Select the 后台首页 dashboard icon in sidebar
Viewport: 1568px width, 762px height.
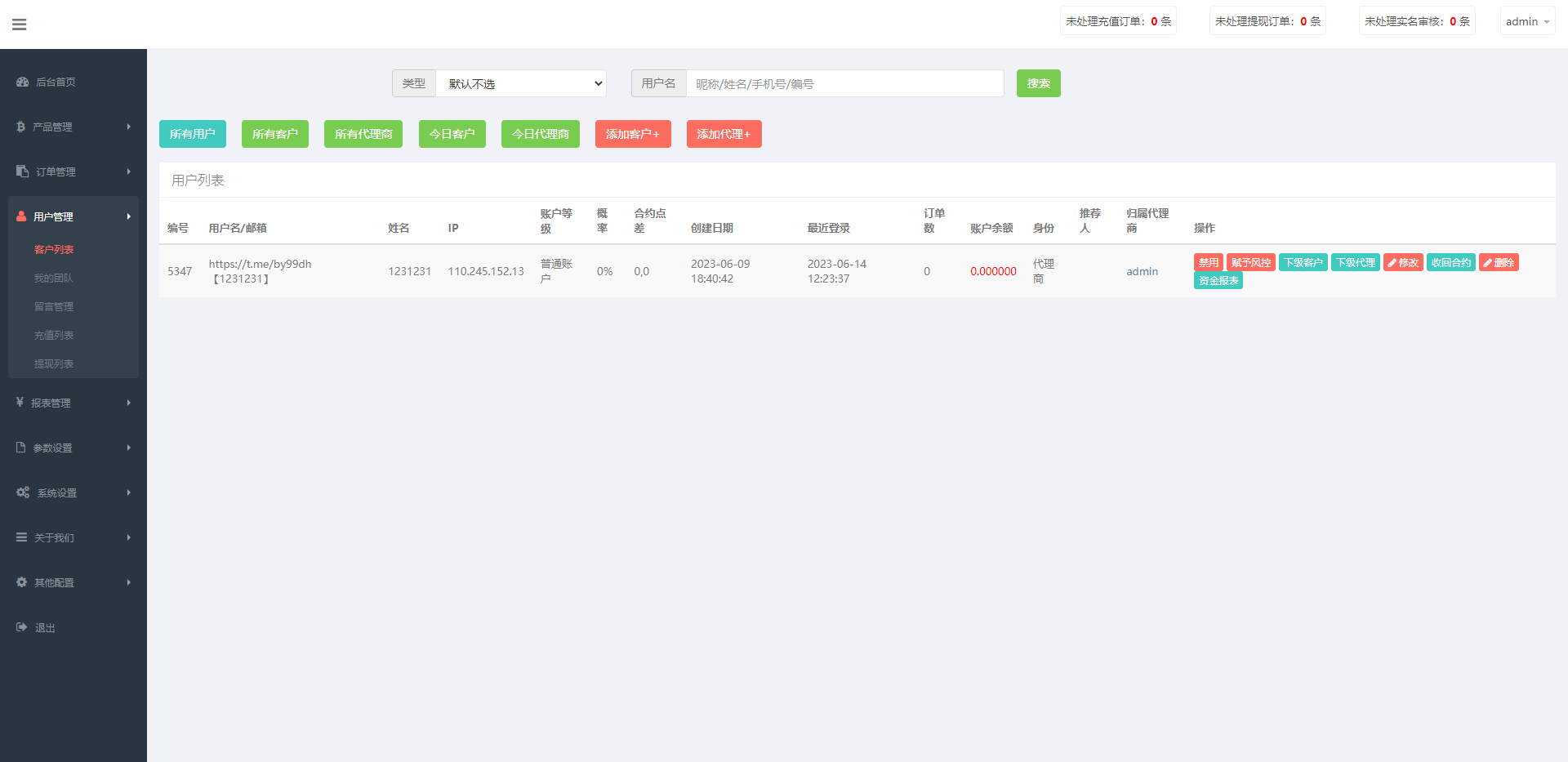[x=21, y=82]
